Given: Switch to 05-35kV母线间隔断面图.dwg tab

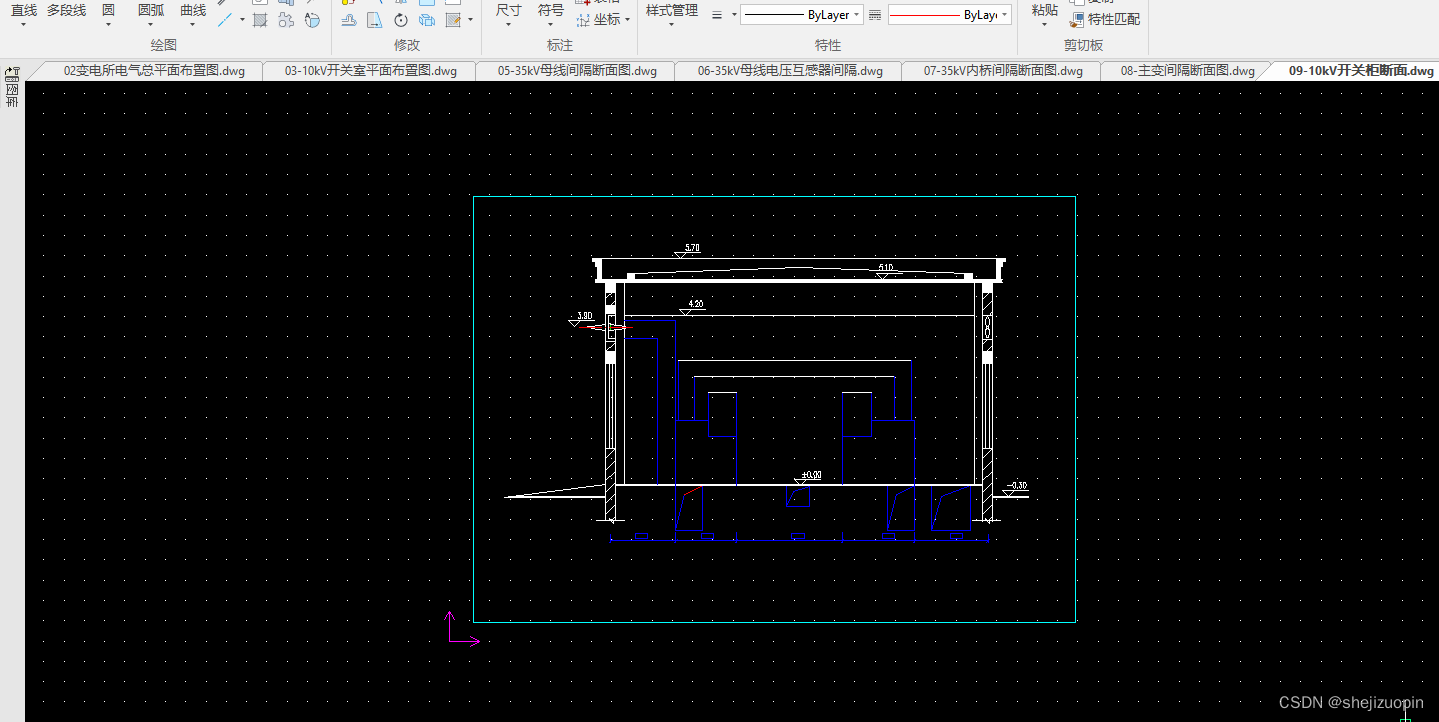Looking at the screenshot, I should click(577, 71).
